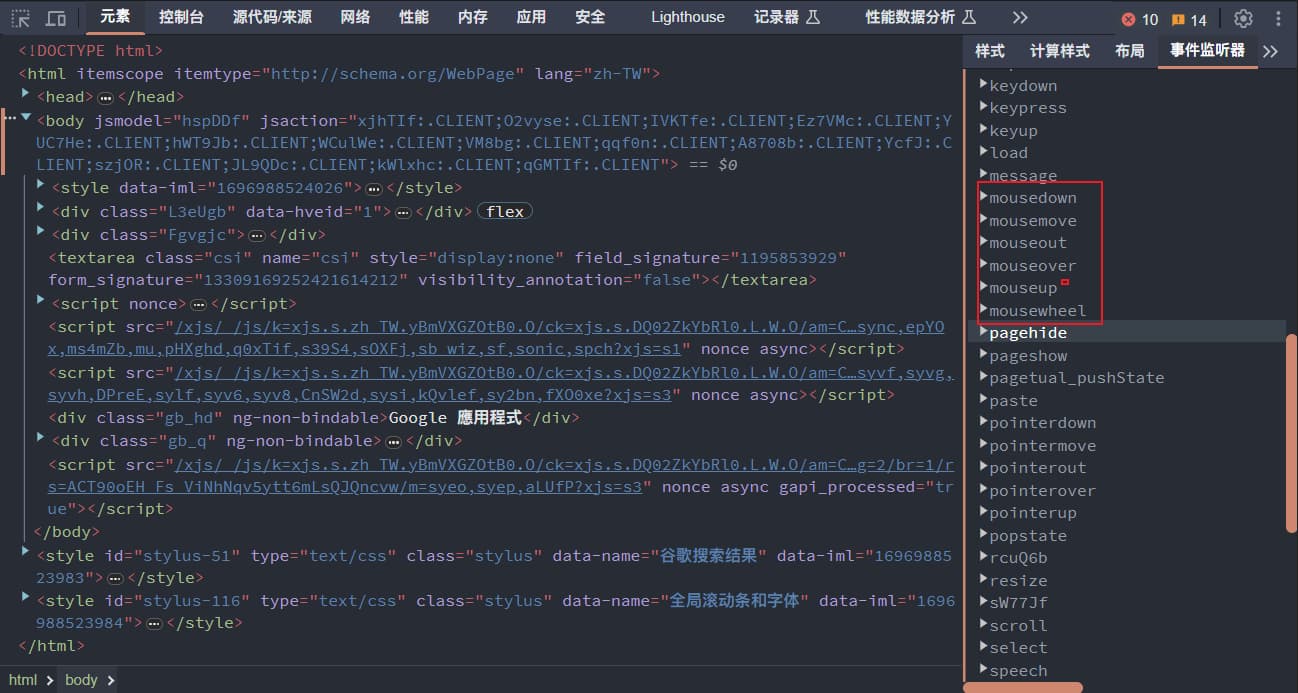The width and height of the screenshot is (1298, 693).
Task: Expand the div class Fgvgjc node
Action: (x=41, y=233)
